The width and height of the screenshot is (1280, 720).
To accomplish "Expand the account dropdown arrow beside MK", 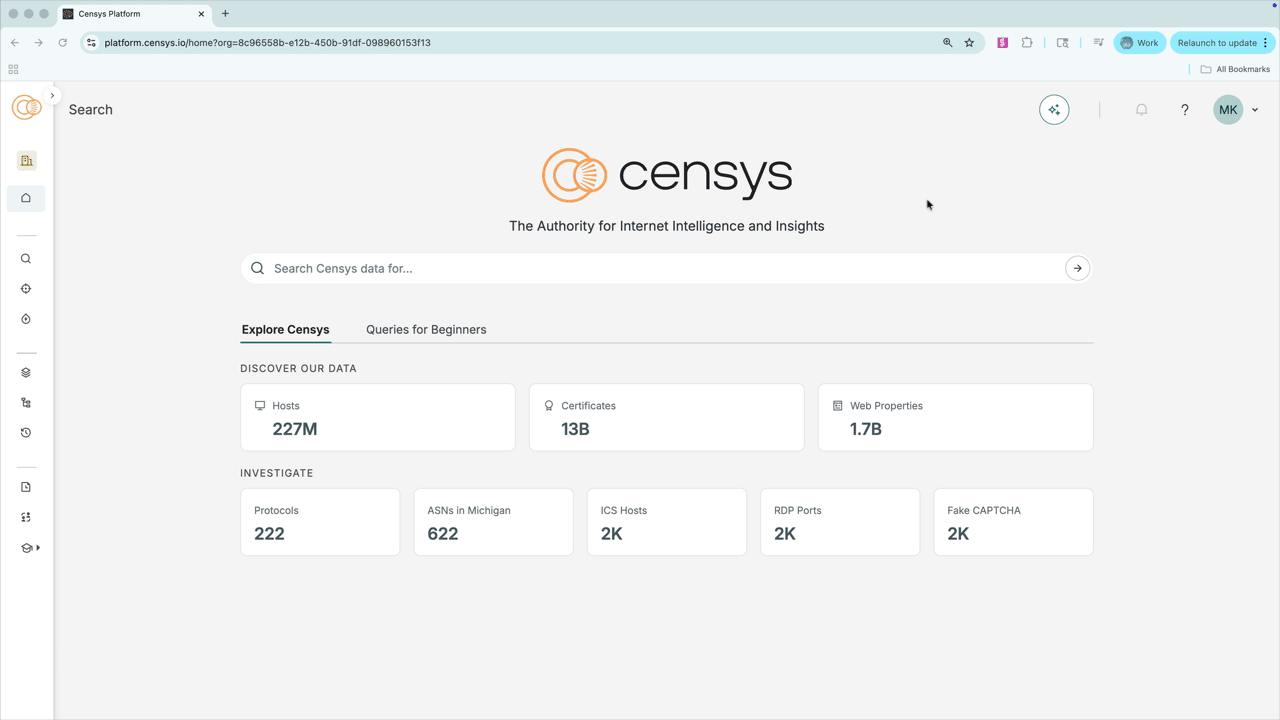I will point(1255,110).
